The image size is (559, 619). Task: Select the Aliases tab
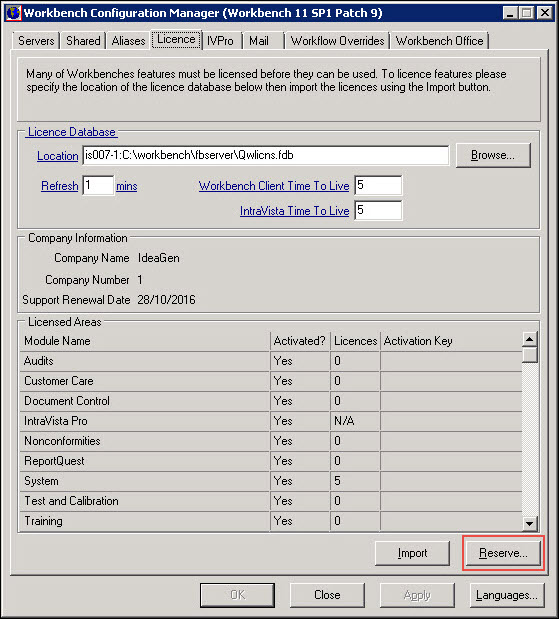128,41
